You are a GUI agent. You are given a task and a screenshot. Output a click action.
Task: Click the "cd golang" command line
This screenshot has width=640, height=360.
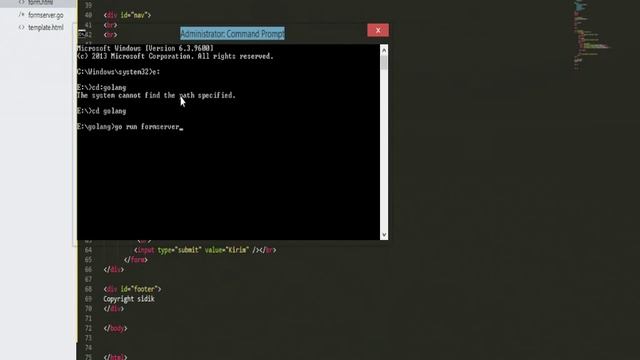pyautogui.click(x=101, y=111)
